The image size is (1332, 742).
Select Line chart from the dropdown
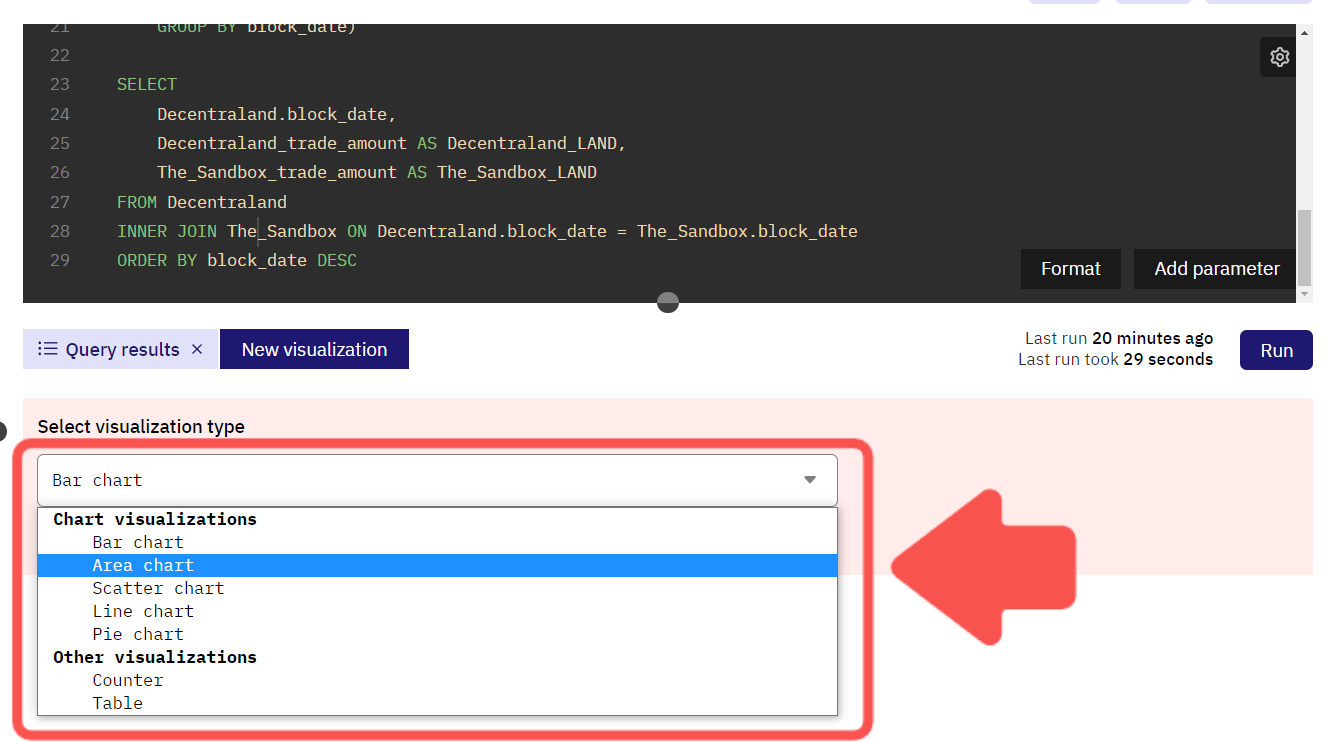[141, 611]
